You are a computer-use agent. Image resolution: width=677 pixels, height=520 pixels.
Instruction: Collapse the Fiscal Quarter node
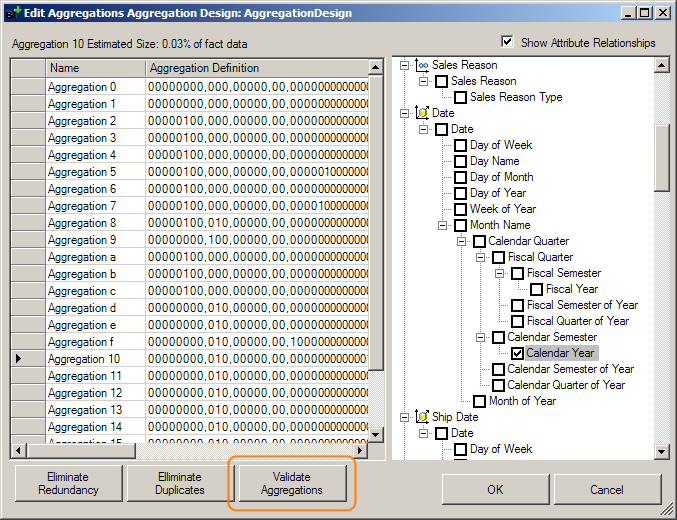481,257
